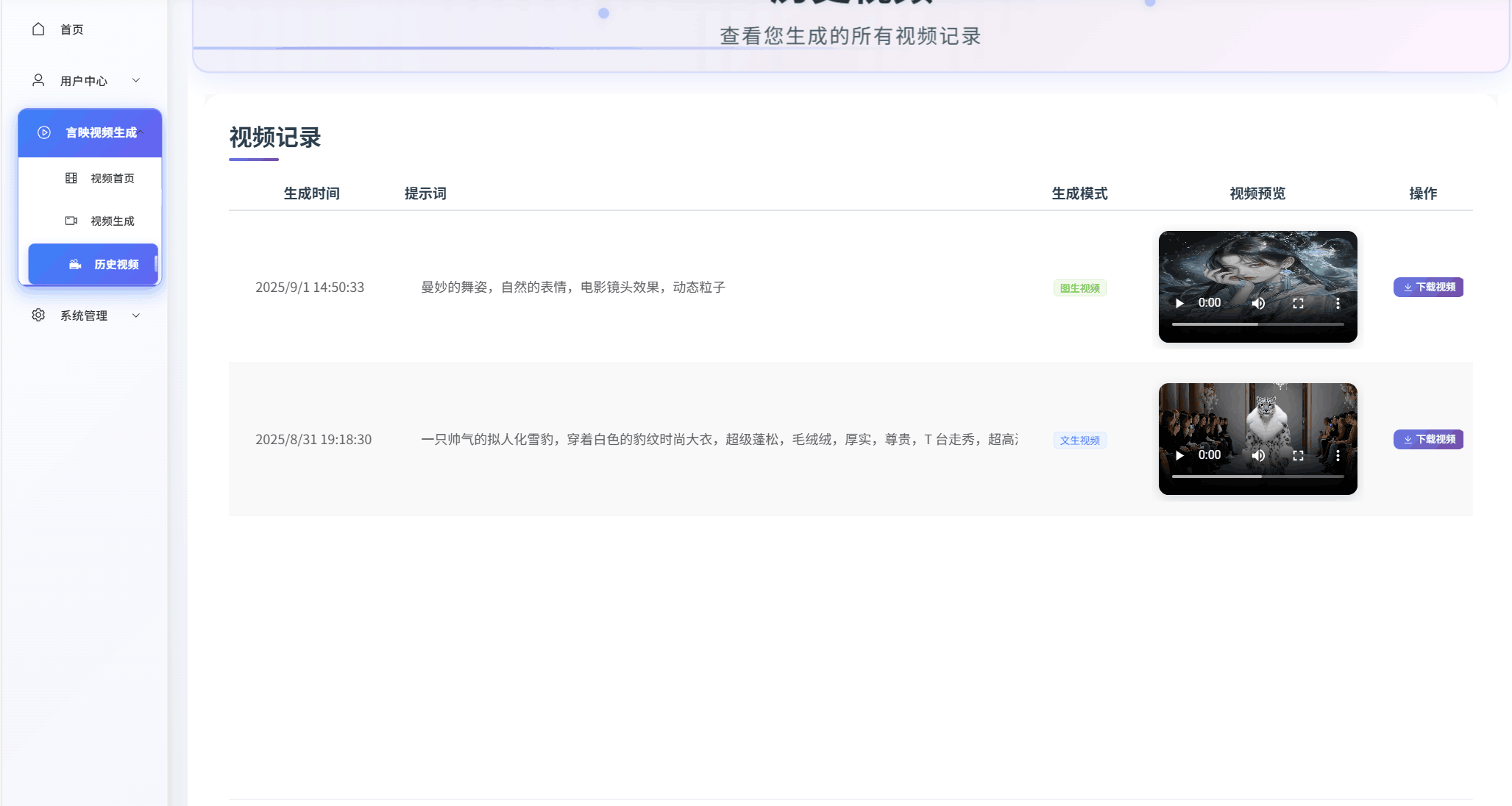The height and width of the screenshot is (806, 1512).
Task: Play the snow leopard video
Action: 1179,455
